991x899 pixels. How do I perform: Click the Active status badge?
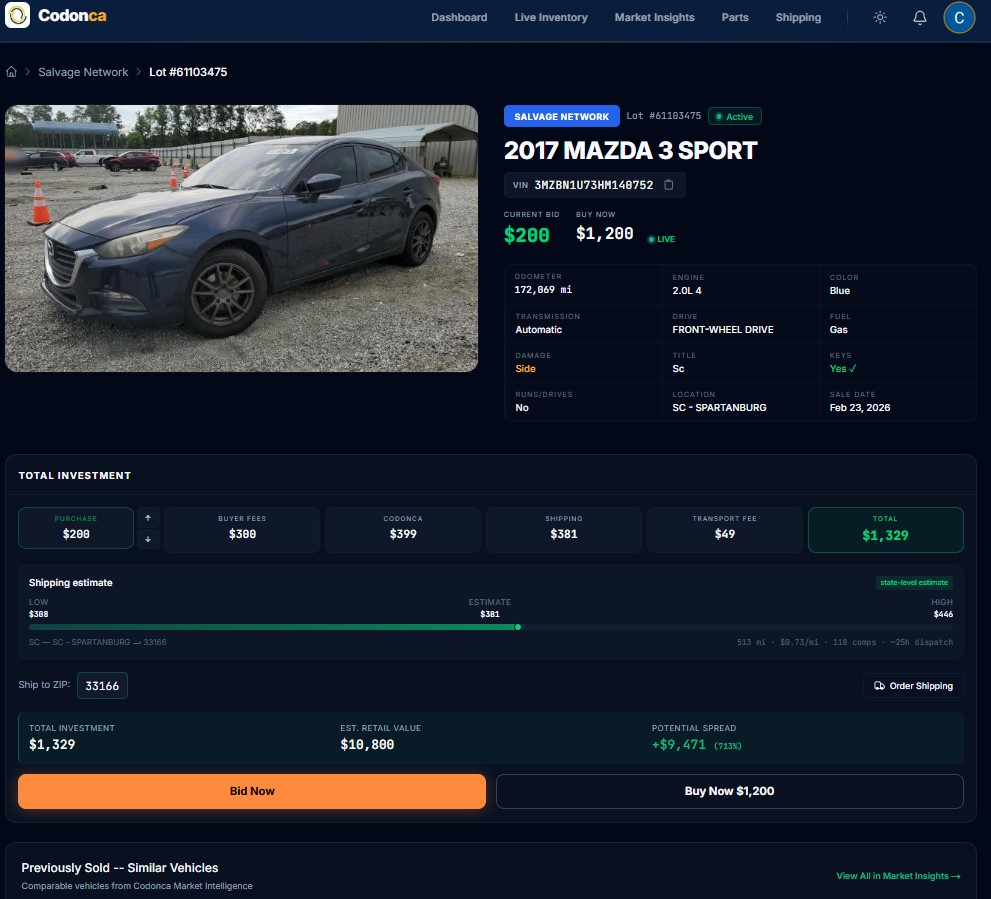point(734,116)
